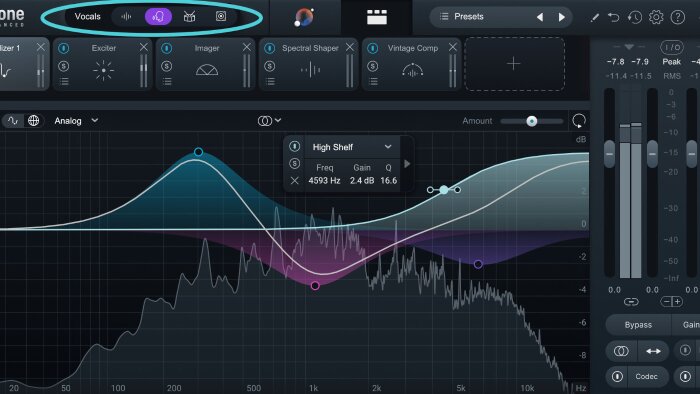The image size is (700, 394).
Task: Open the Master Assistant colorful orb
Action: point(304,17)
